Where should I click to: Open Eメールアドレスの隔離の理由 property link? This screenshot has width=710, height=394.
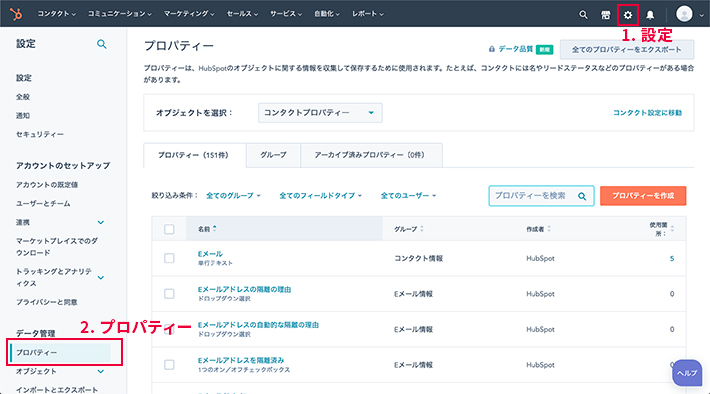tap(245, 289)
